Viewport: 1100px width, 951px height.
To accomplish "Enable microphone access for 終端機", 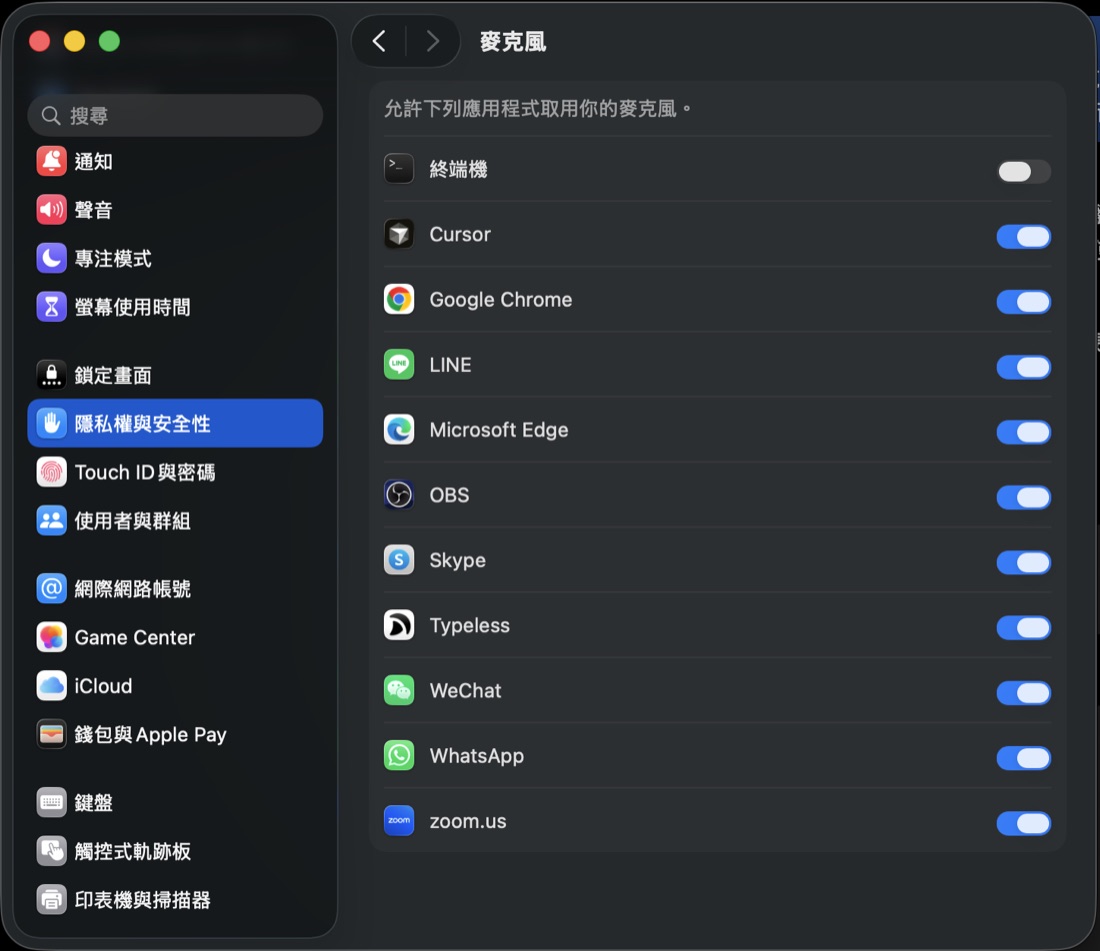I will tap(1024, 171).
